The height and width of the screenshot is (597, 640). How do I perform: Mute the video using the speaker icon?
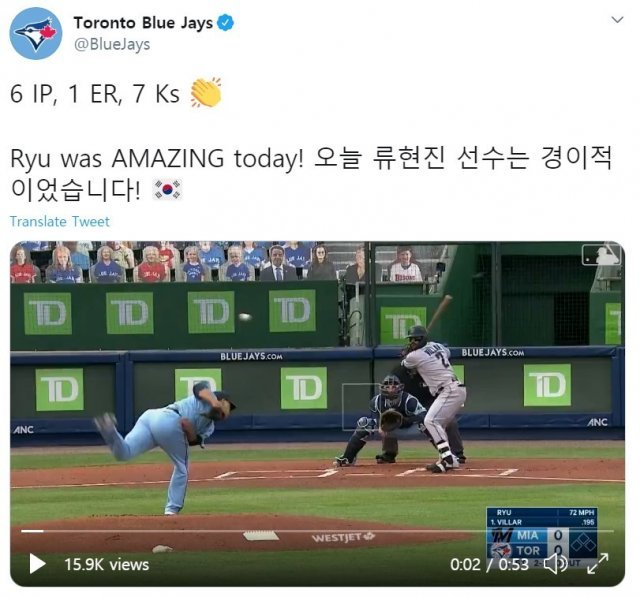point(556,564)
